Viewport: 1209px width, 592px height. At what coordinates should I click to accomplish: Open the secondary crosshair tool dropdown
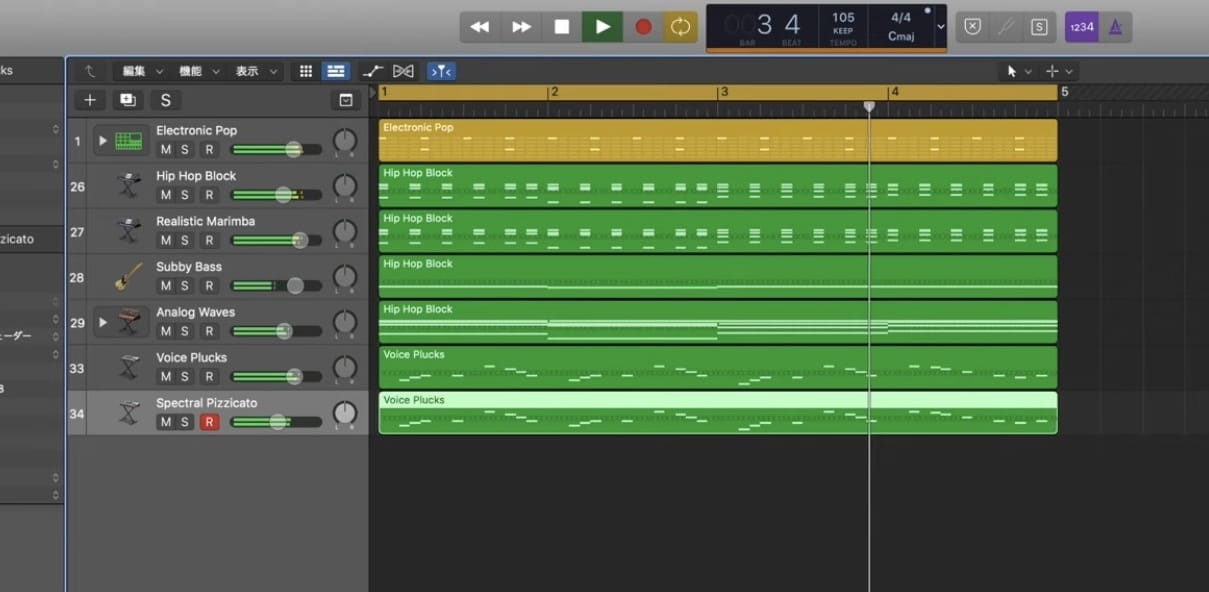(1059, 71)
